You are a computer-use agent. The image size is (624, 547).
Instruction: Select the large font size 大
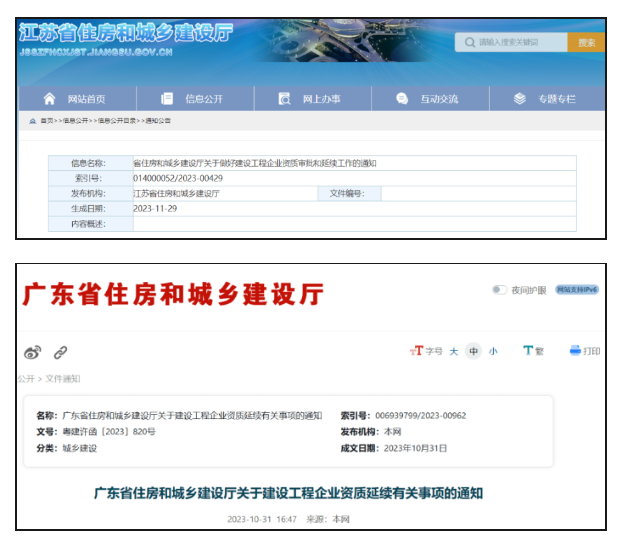tap(454, 351)
